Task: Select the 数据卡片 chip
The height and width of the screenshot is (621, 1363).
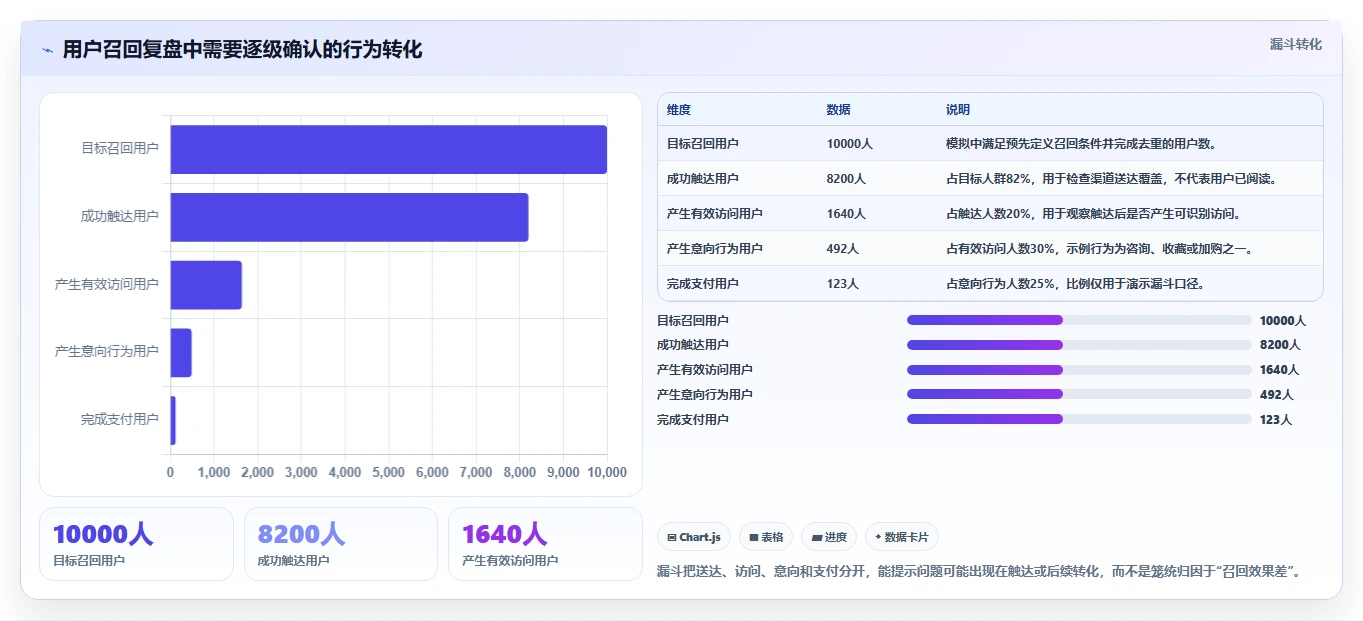Action: [x=901, y=537]
